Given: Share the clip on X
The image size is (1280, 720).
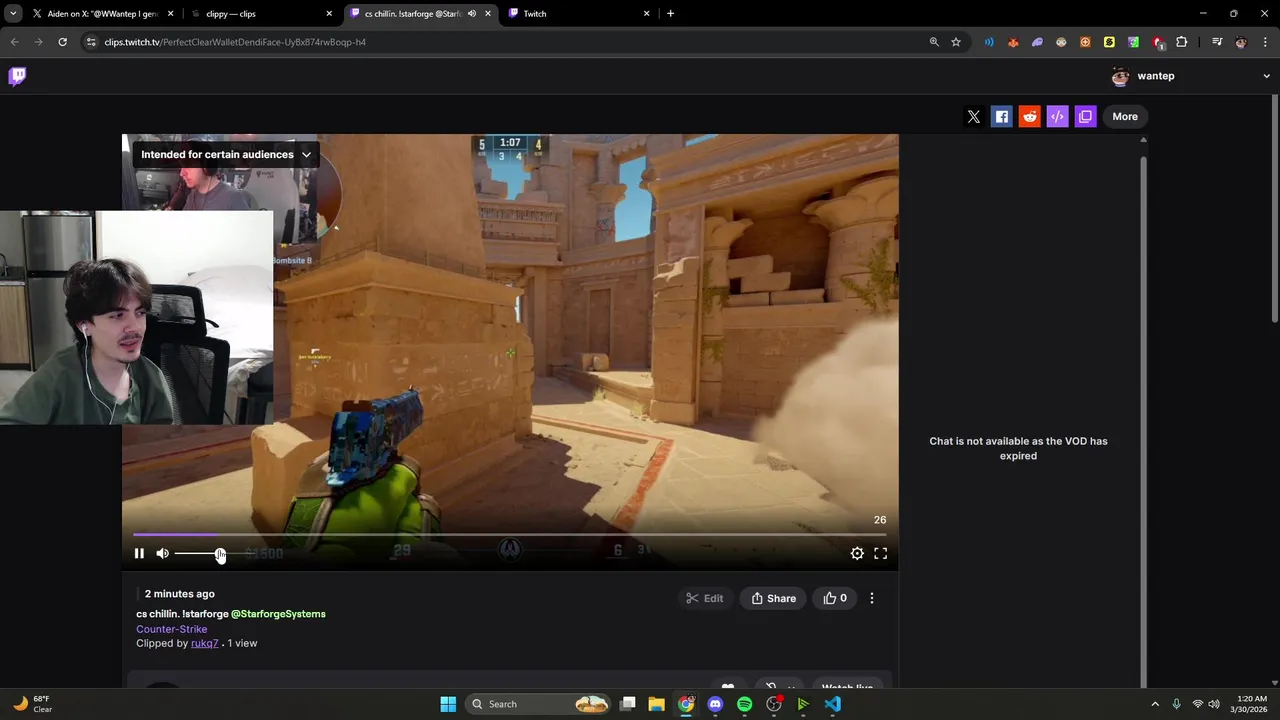Looking at the screenshot, I should click(974, 117).
